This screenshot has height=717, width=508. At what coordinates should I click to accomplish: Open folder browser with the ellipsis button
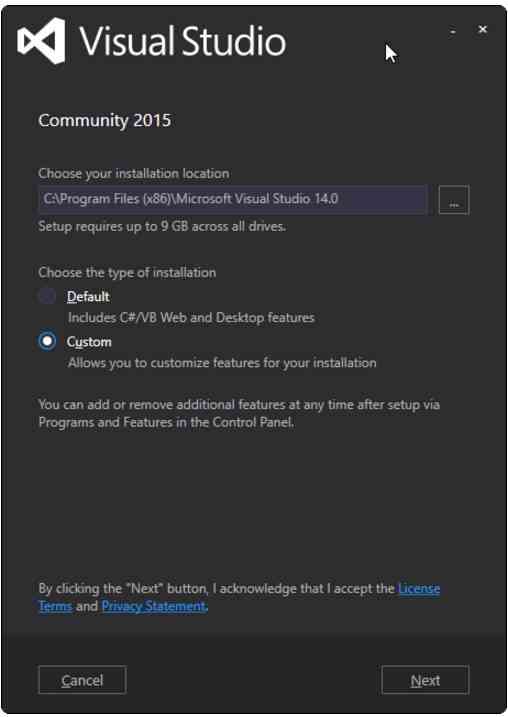pyautogui.click(x=454, y=200)
